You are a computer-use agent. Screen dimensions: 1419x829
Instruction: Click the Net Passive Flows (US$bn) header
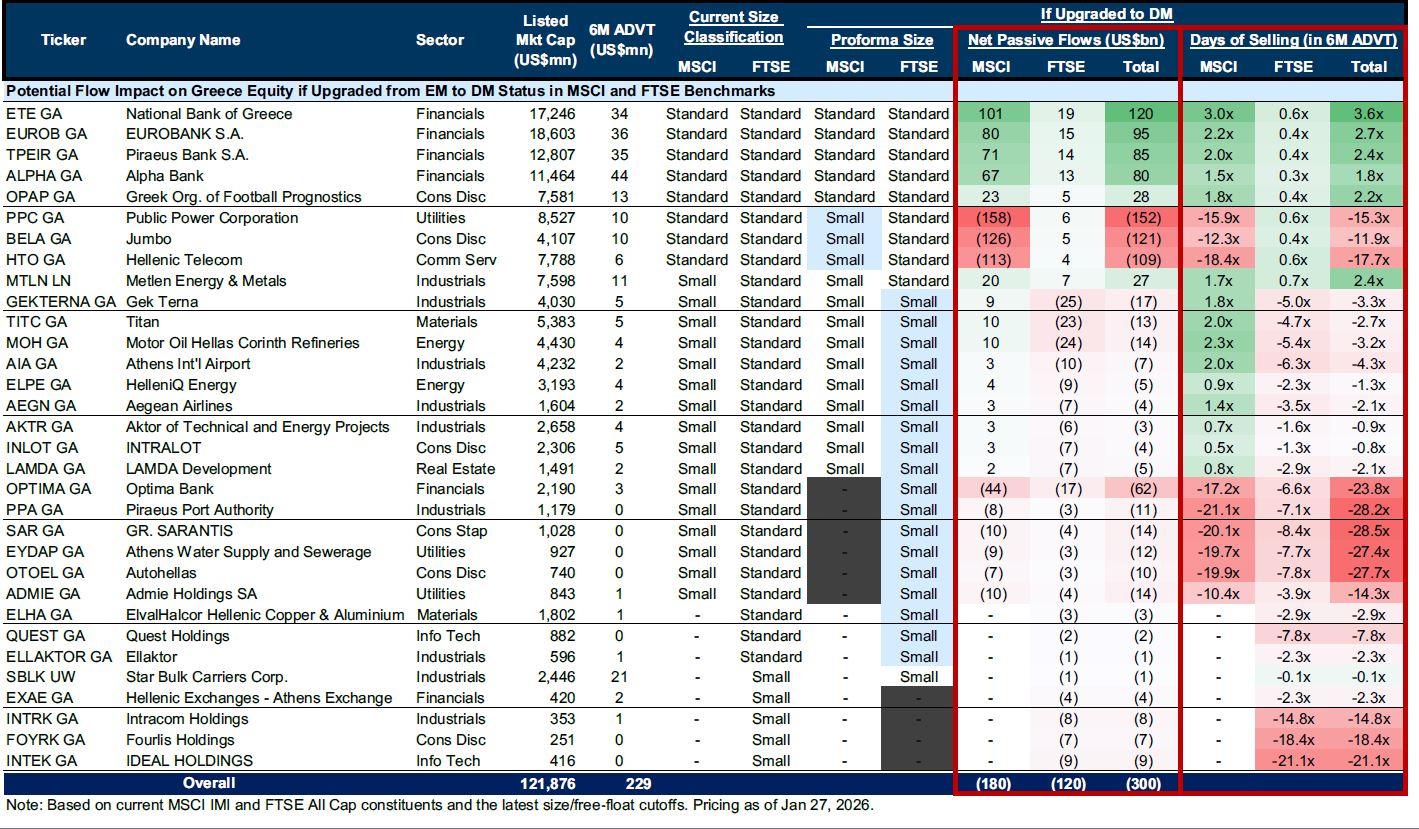pyautogui.click(x=1065, y=40)
